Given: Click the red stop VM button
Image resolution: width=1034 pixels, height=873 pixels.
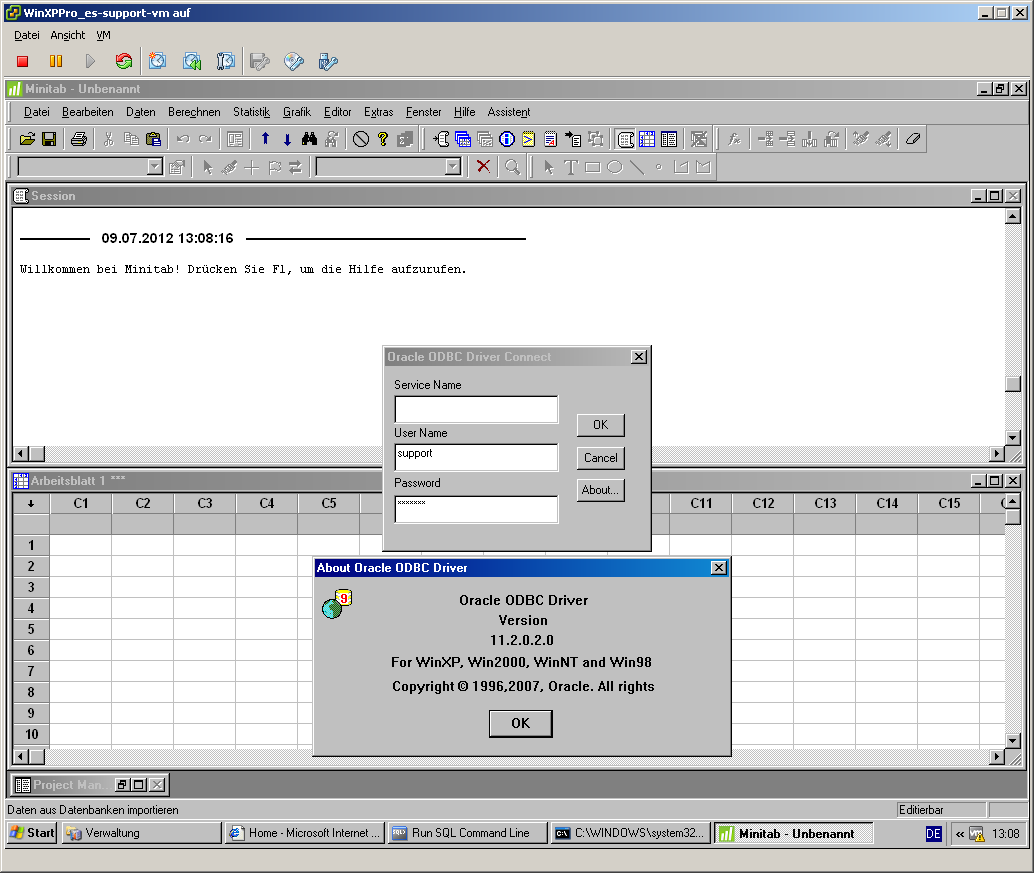Looking at the screenshot, I should pos(22,61).
